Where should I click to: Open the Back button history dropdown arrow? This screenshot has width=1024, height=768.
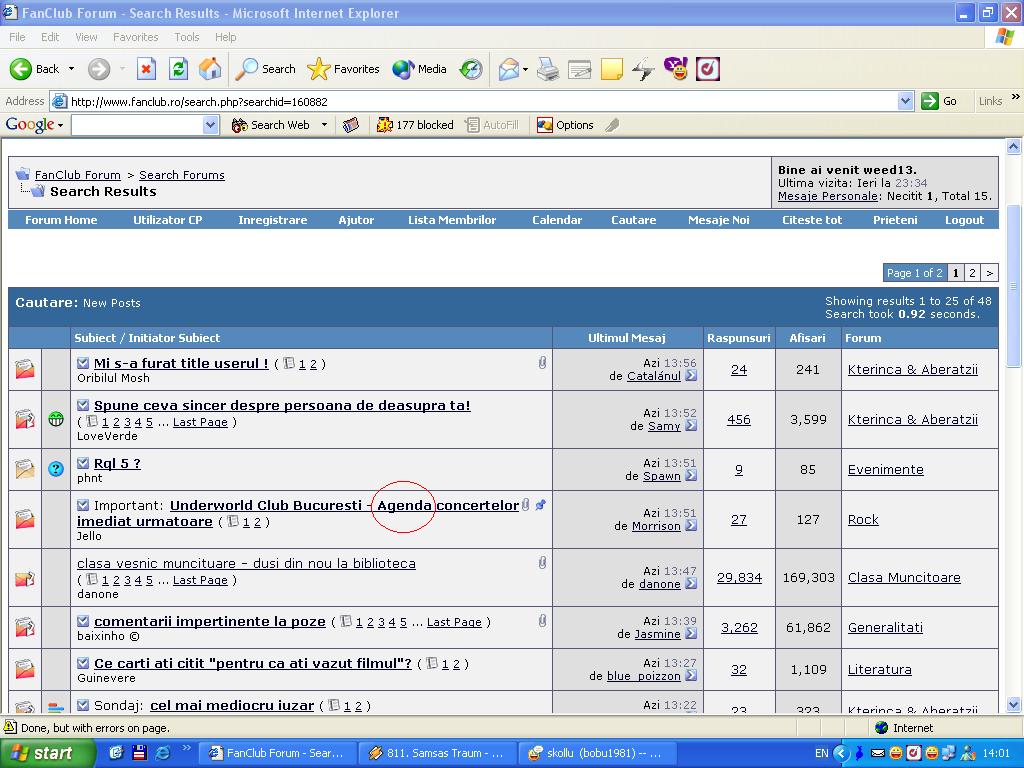click(x=71, y=69)
